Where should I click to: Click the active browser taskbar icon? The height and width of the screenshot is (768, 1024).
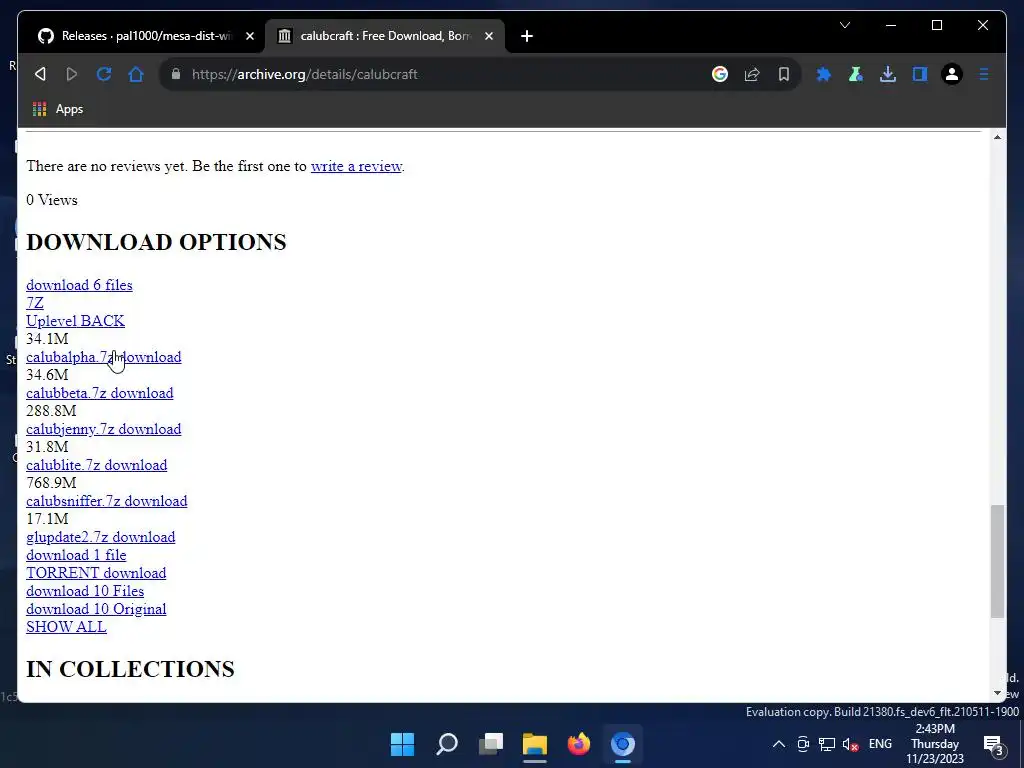[x=623, y=744]
